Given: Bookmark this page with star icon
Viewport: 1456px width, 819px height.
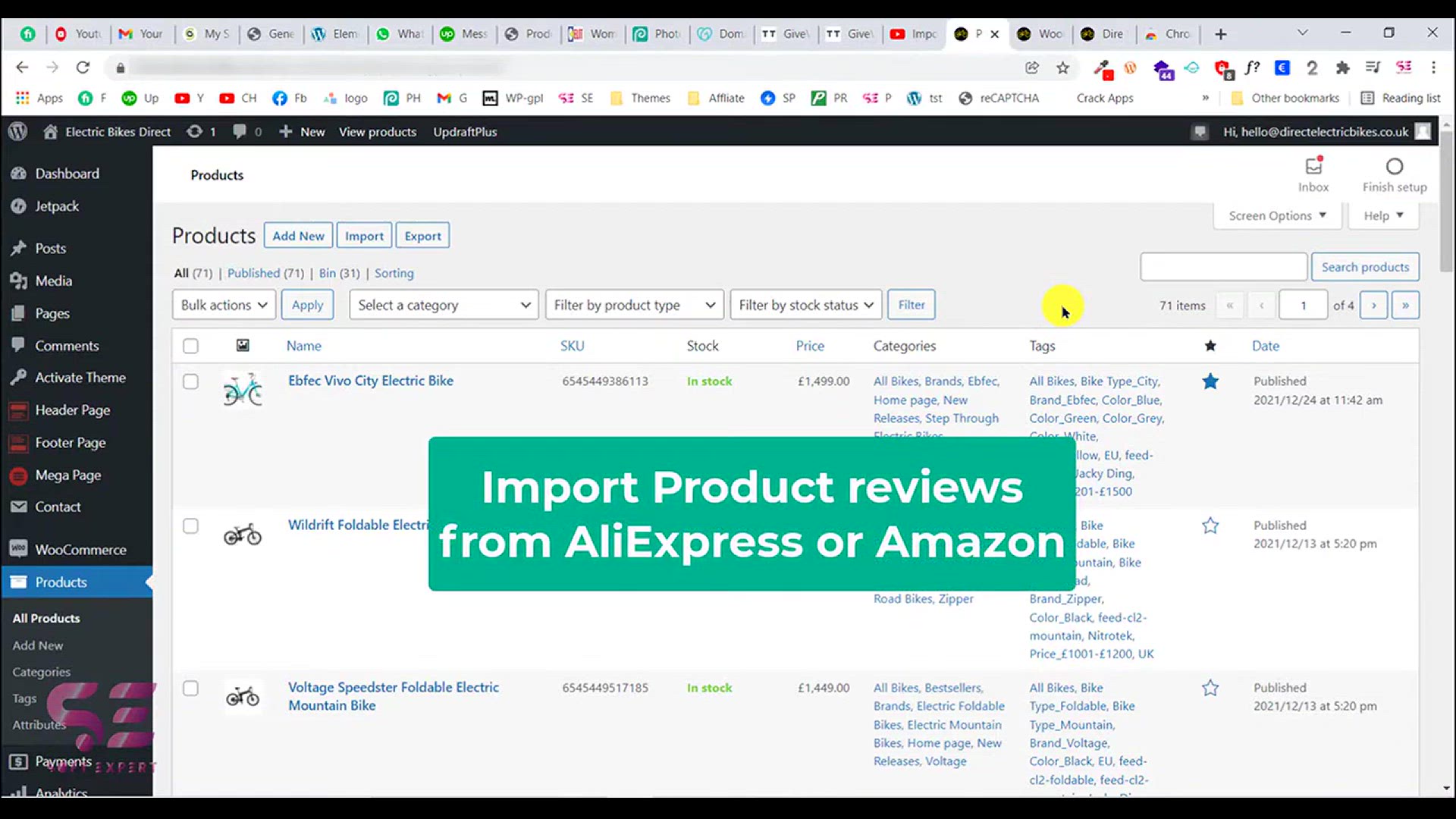Looking at the screenshot, I should 1063,67.
